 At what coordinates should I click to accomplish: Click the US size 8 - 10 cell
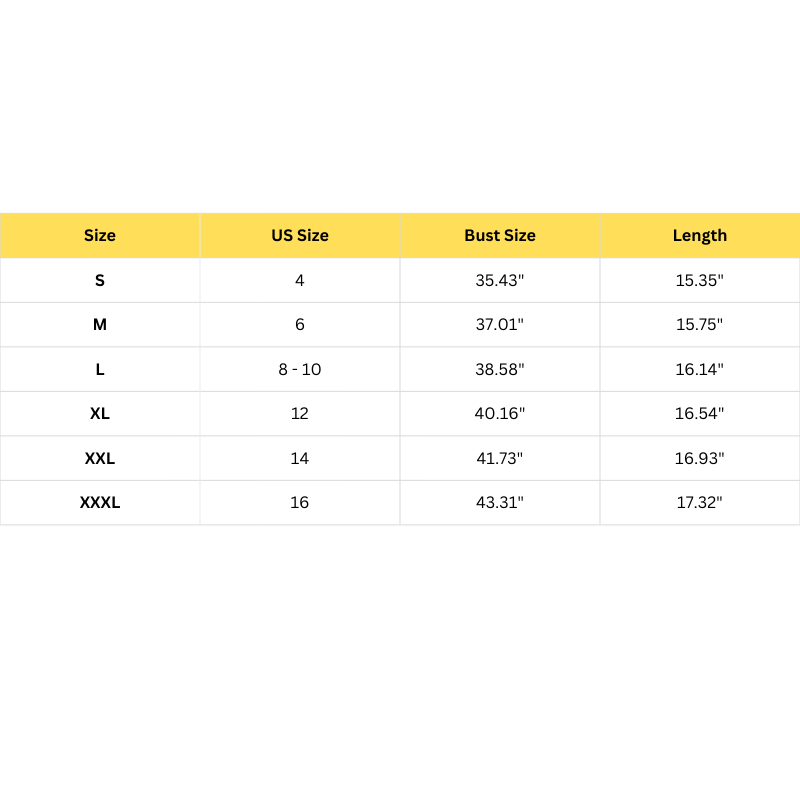click(300, 369)
